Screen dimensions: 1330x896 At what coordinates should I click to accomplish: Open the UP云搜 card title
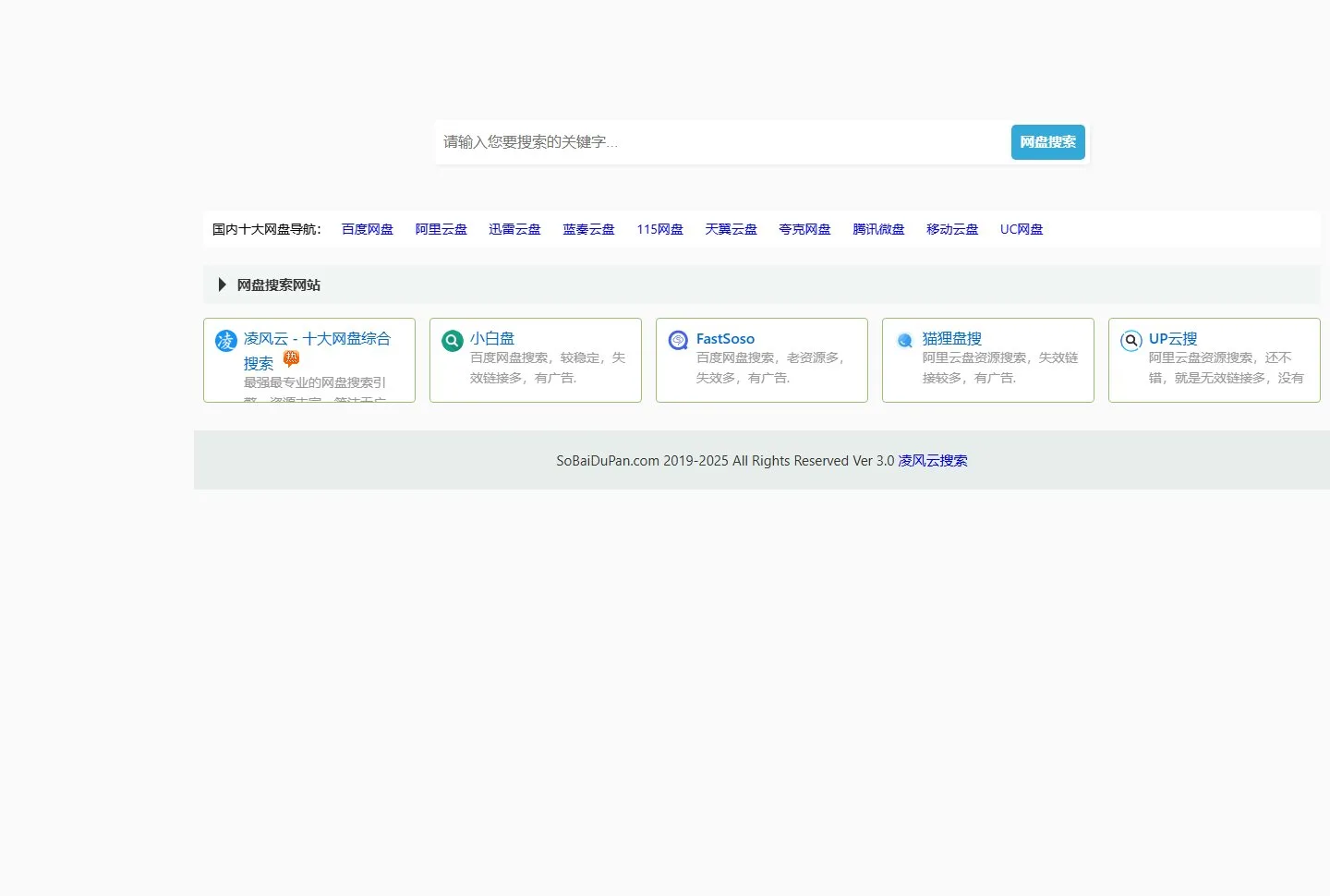click(x=1173, y=339)
